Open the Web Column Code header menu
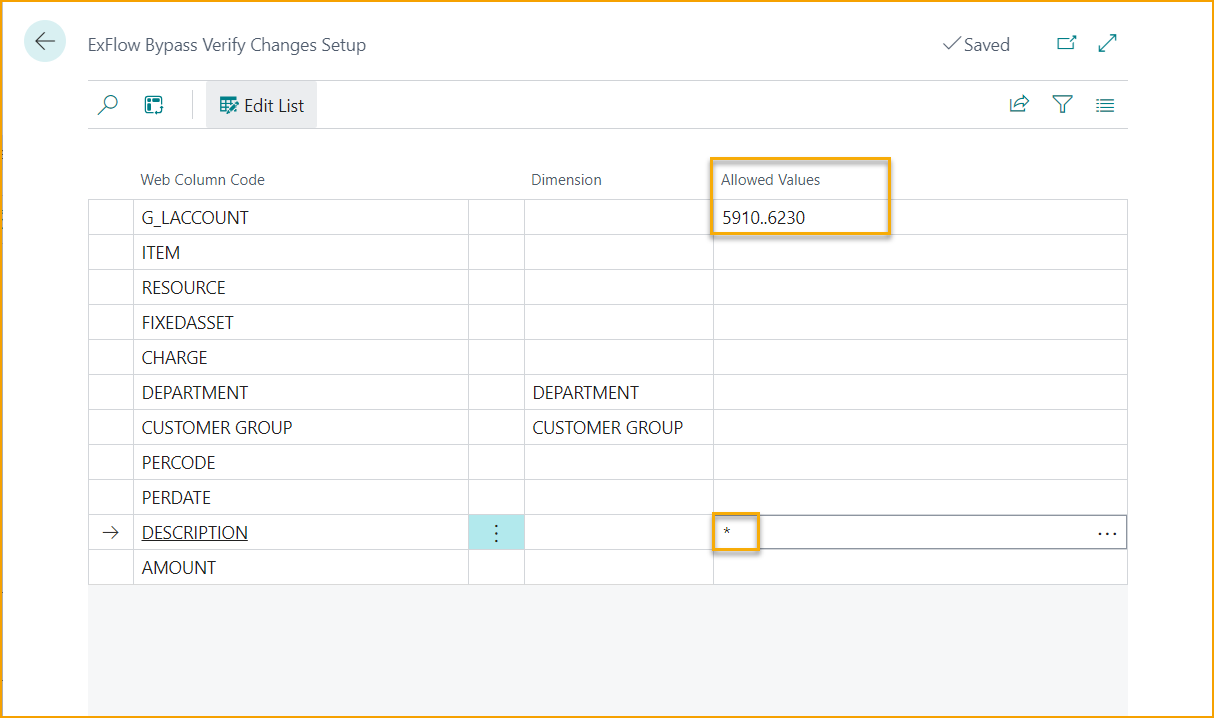 (202, 179)
